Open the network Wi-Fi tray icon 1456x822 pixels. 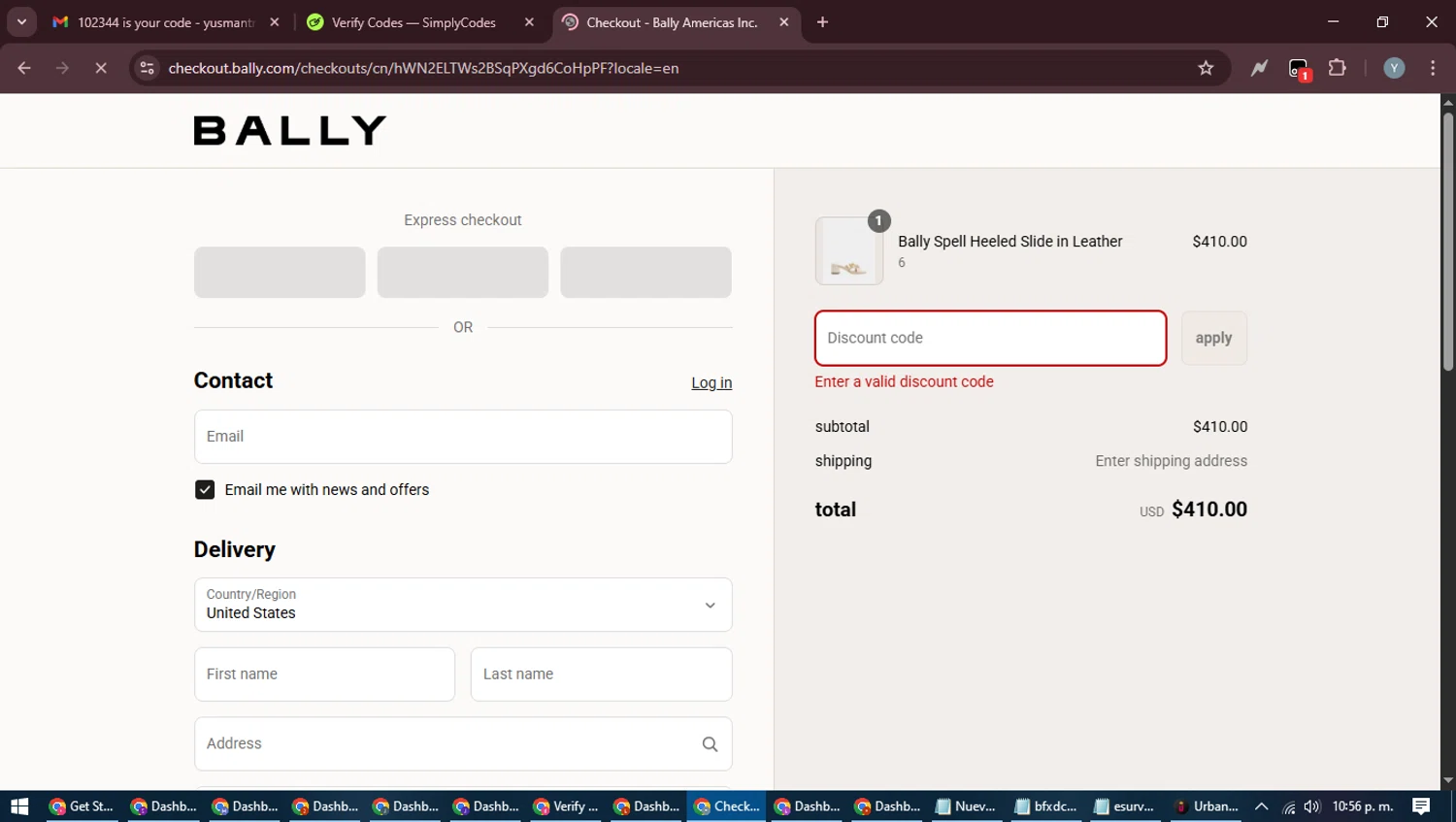(x=1288, y=806)
